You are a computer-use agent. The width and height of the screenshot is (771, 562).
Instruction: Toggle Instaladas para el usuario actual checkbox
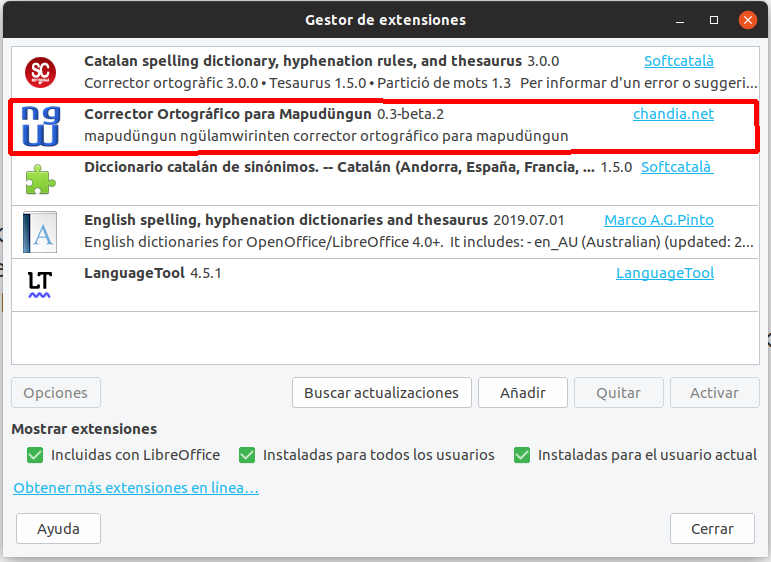tap(522, 455)
